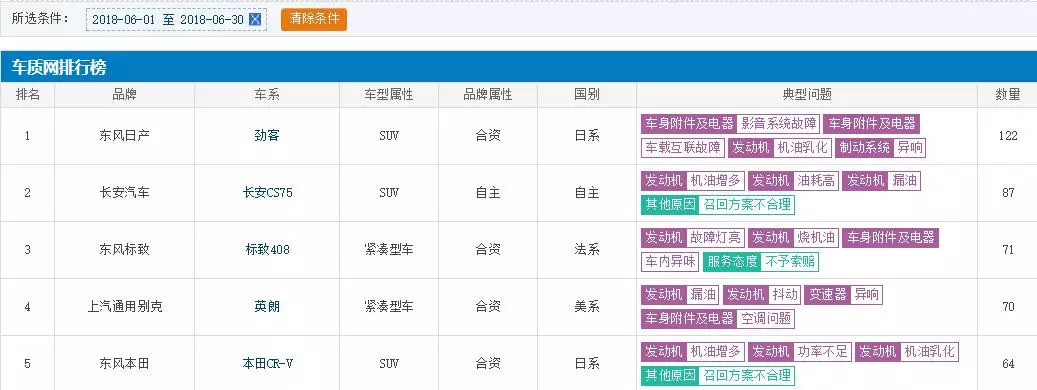The image size is (1037, 390).
Task: Select the 车内异味 problem tag
Action: pyautogui.click(x=671, y=262)
